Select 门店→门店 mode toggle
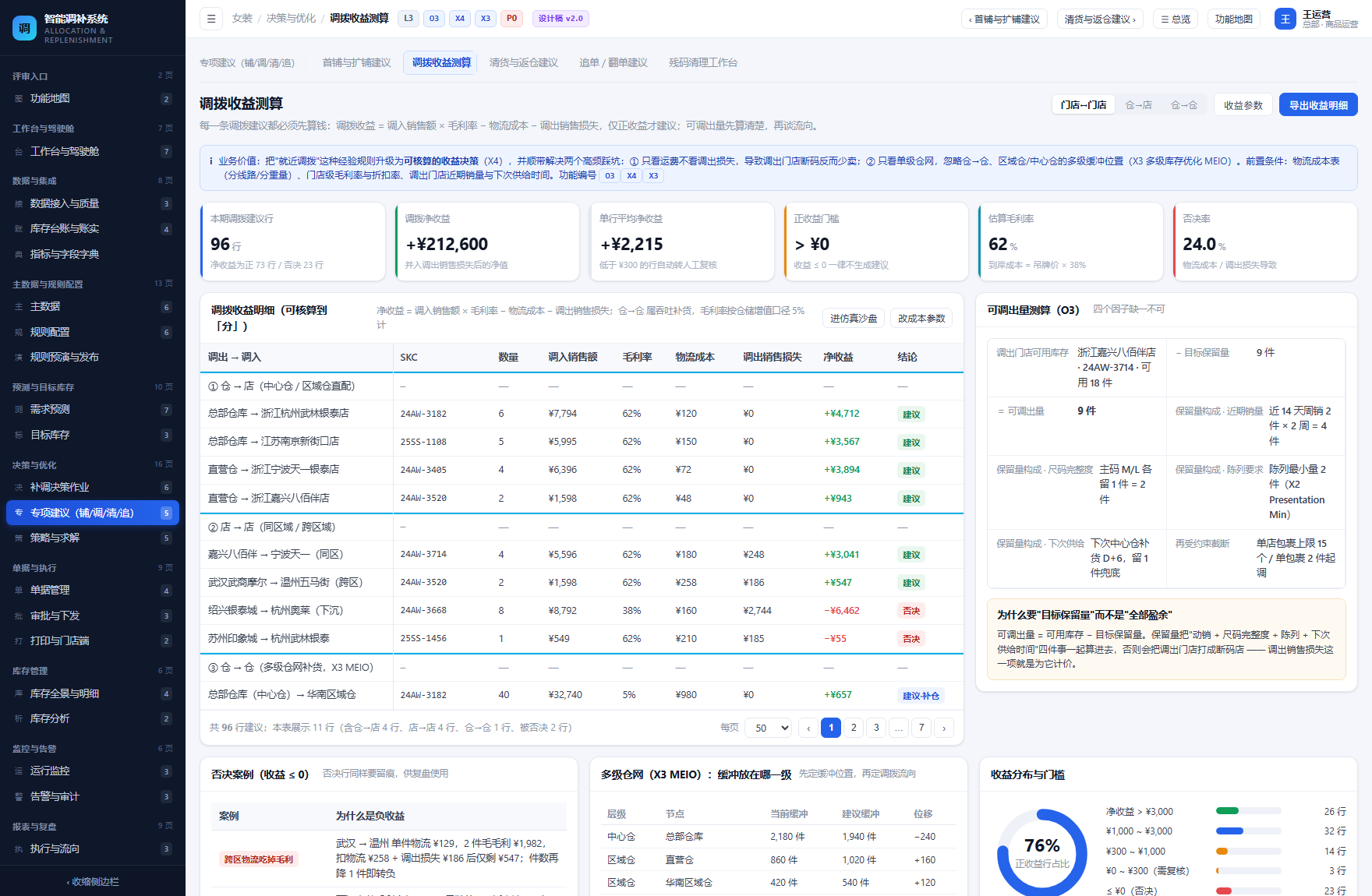Screen dimensions: 1372x896 1084,104
